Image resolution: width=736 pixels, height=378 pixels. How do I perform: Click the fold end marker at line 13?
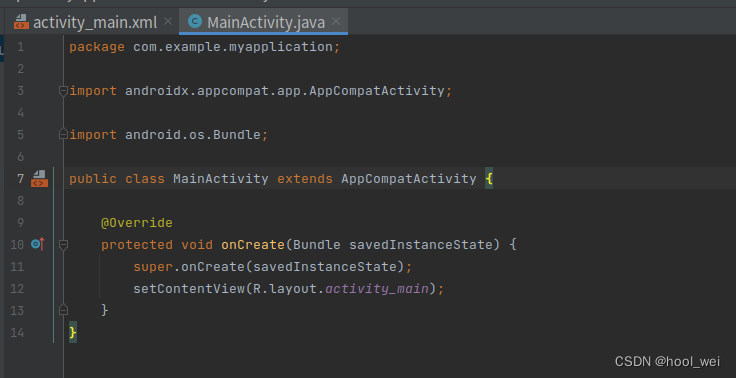click(63, 310)
